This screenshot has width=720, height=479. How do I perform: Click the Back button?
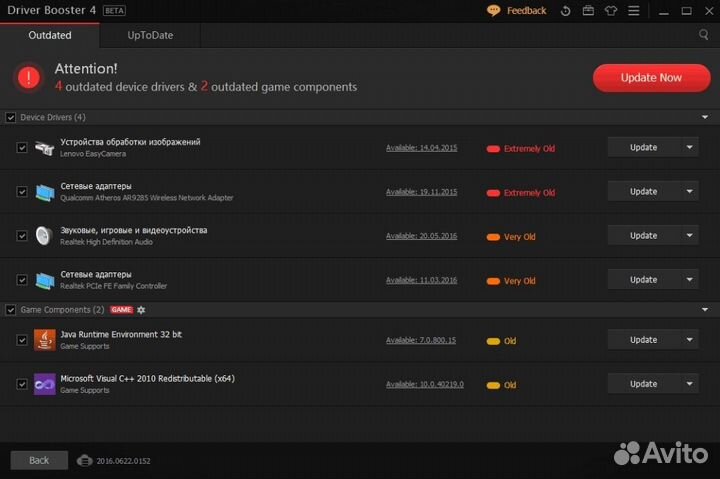tap(39, 461)
